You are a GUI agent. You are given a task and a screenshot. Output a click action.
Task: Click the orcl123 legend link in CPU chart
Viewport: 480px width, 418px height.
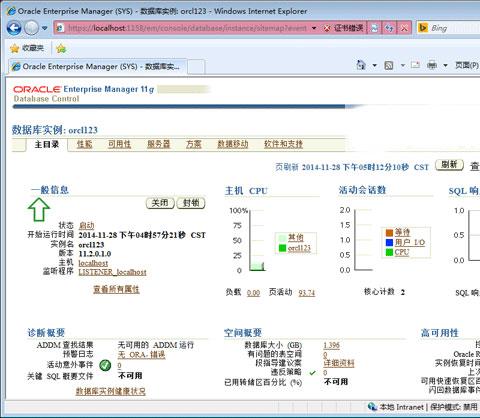click(299, 248)
